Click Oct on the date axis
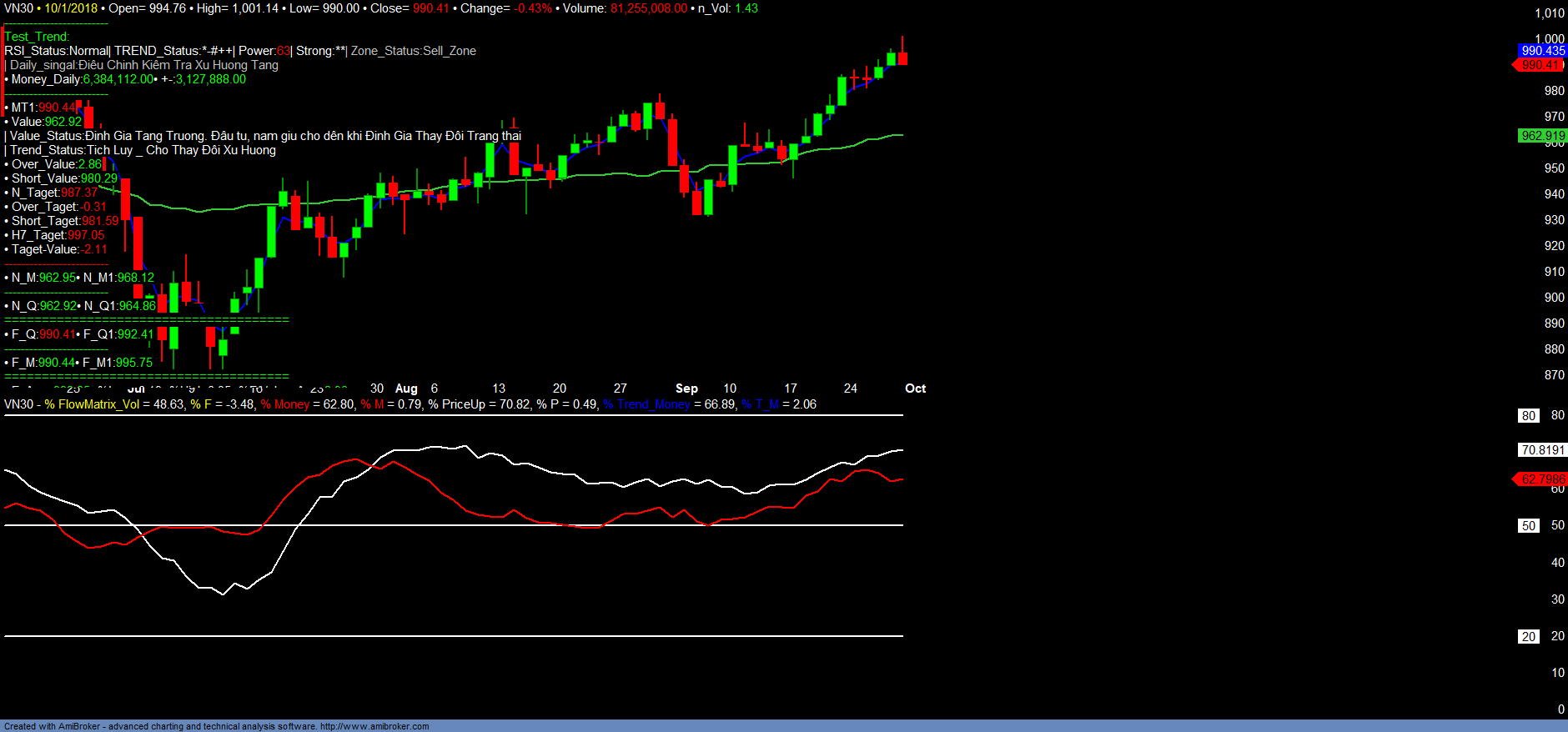Viewport: 1568px width, 732px height. pos(915,389)
